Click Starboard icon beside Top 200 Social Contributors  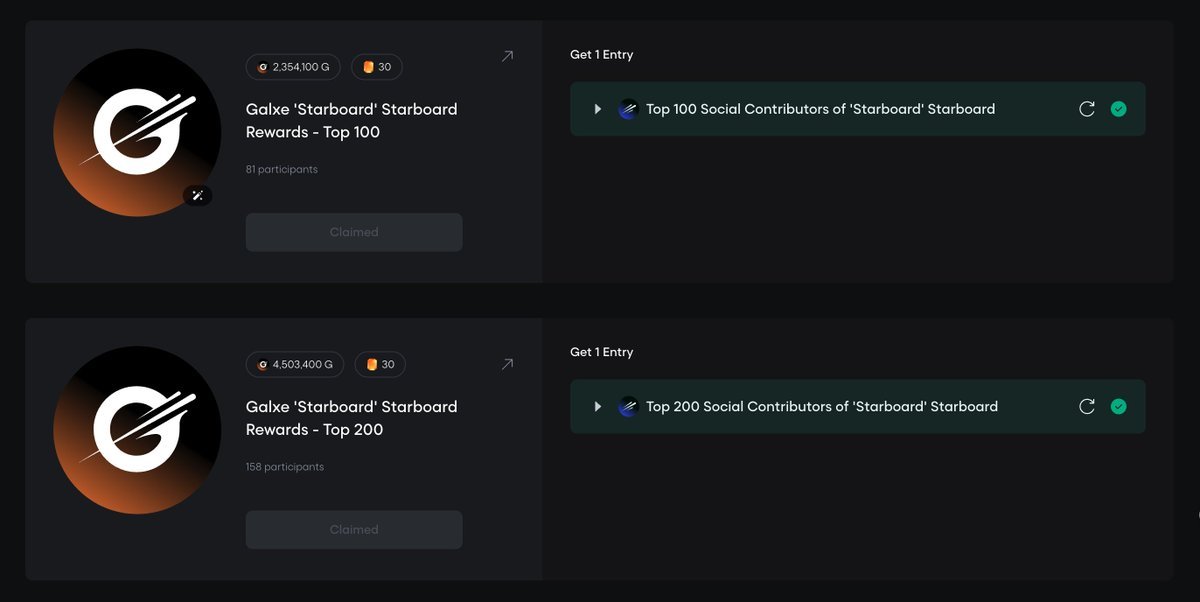click(x=628, y=406)
